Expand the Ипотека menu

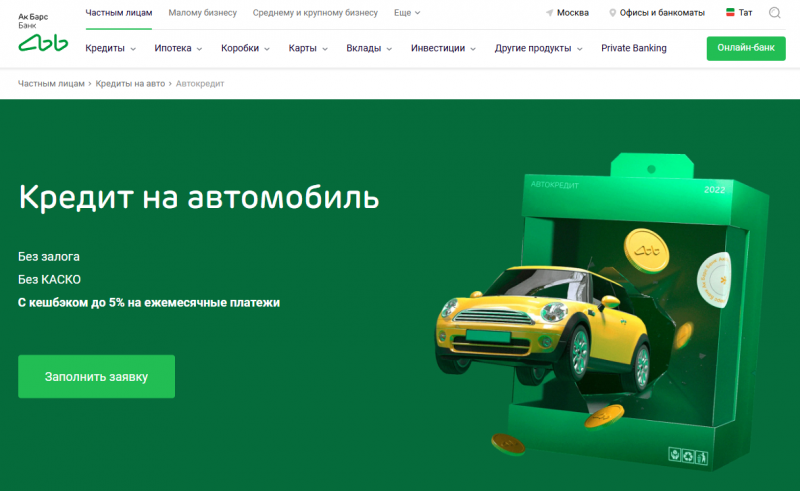[178, 48]
